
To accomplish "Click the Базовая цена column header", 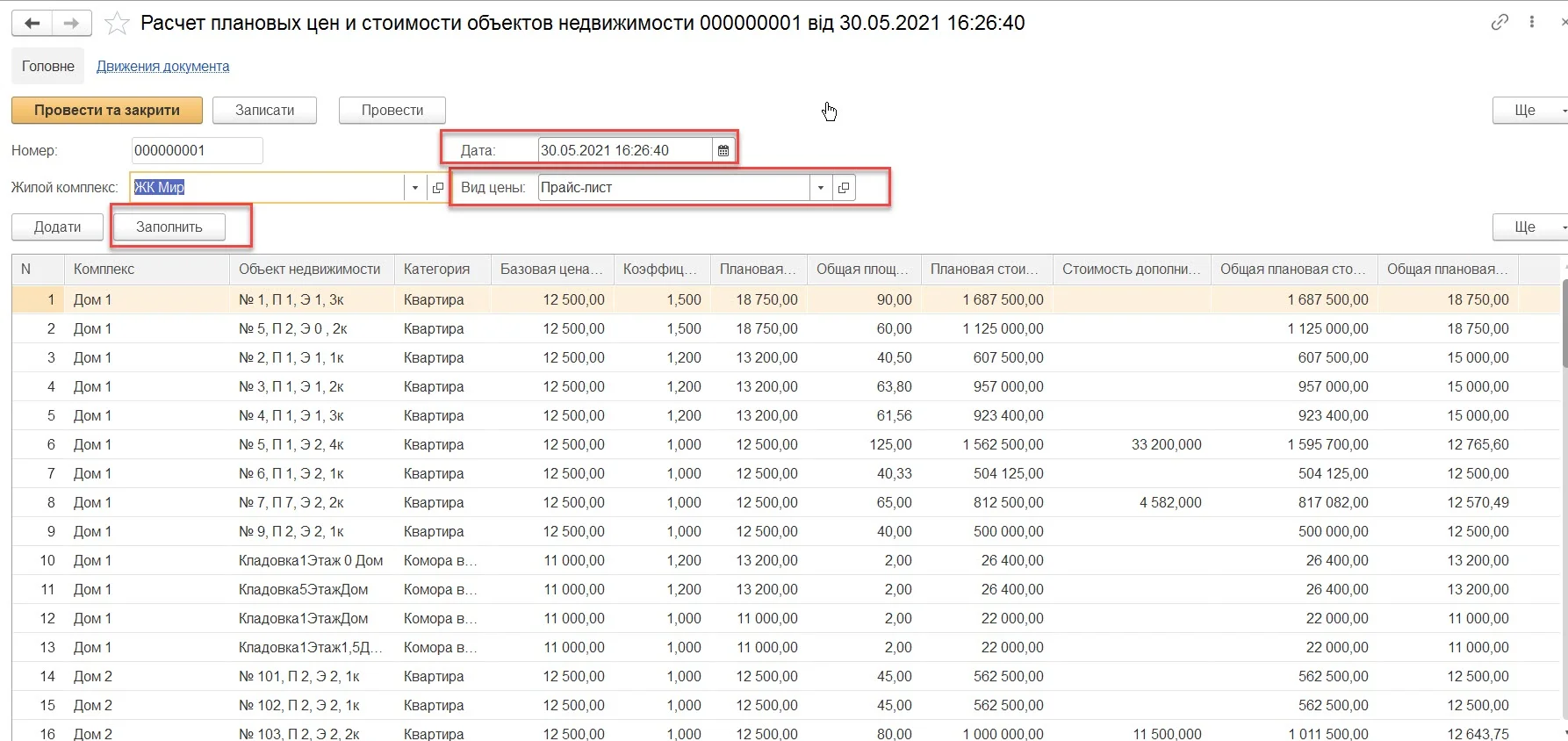I will (x=552, y=269).
